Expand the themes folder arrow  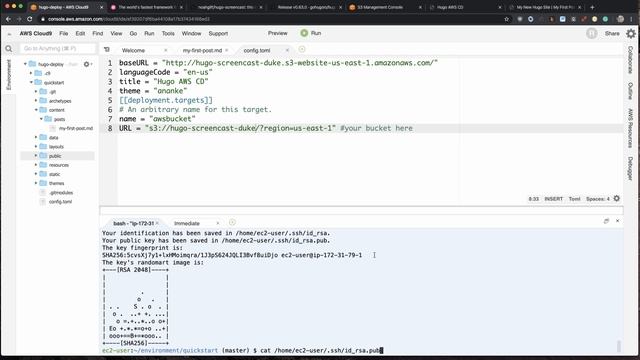pos(36,183)
